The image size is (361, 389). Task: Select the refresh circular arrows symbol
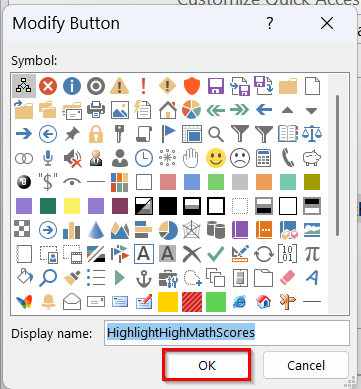[264, 254]
